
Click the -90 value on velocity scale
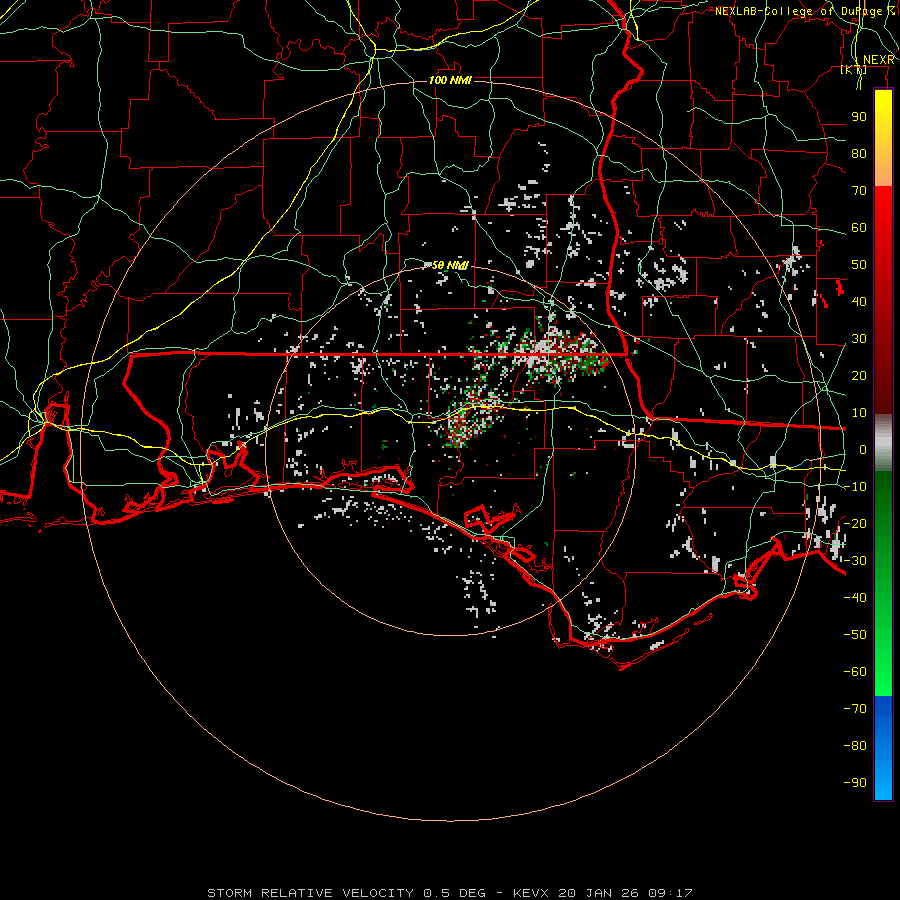pos(855,782)
